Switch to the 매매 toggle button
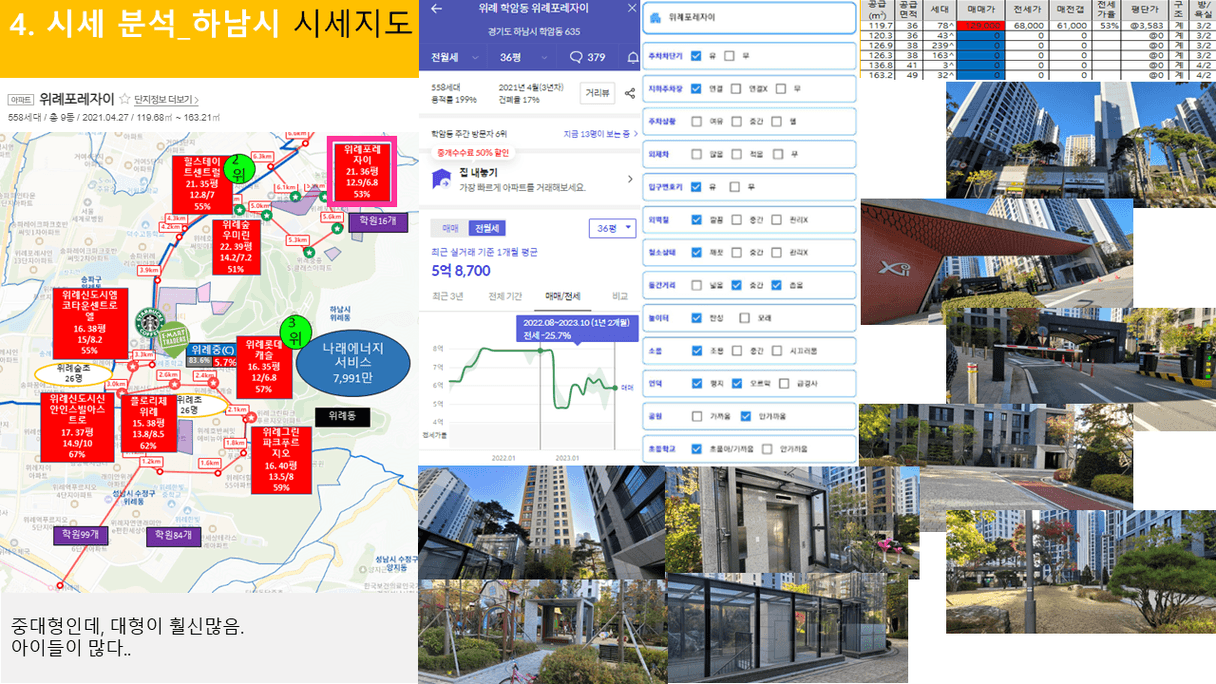 [x=452, y=228]
